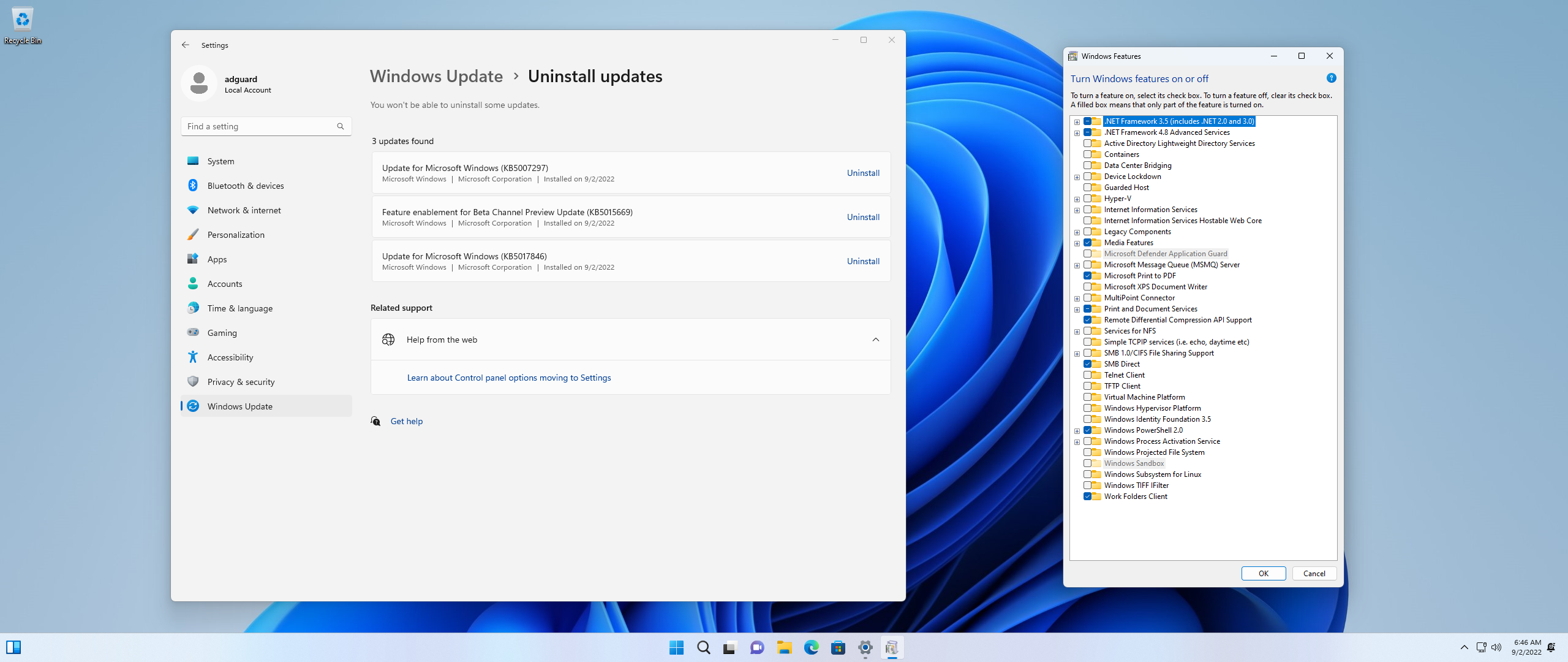Image resolution: width=1568 pixels, height=662 pixels.
Task: Show hidden tray icons chevron
Action: (1464, 647)
